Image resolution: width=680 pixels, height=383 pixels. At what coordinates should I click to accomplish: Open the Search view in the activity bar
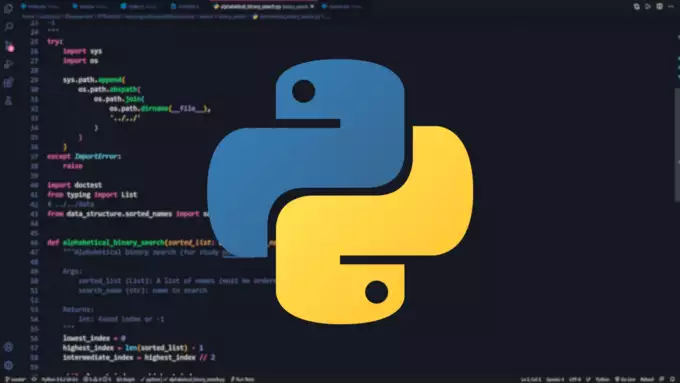tap(8, 27)
